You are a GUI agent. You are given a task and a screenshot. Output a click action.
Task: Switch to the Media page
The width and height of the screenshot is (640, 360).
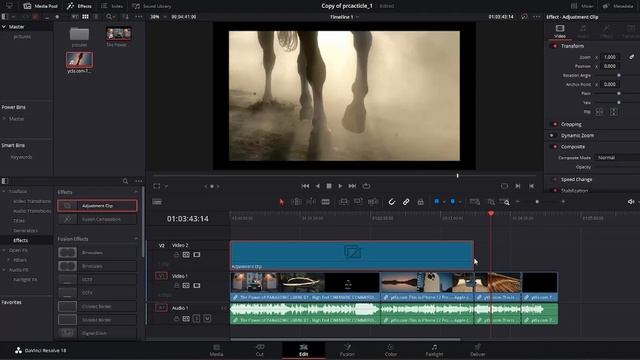point(216,350)
